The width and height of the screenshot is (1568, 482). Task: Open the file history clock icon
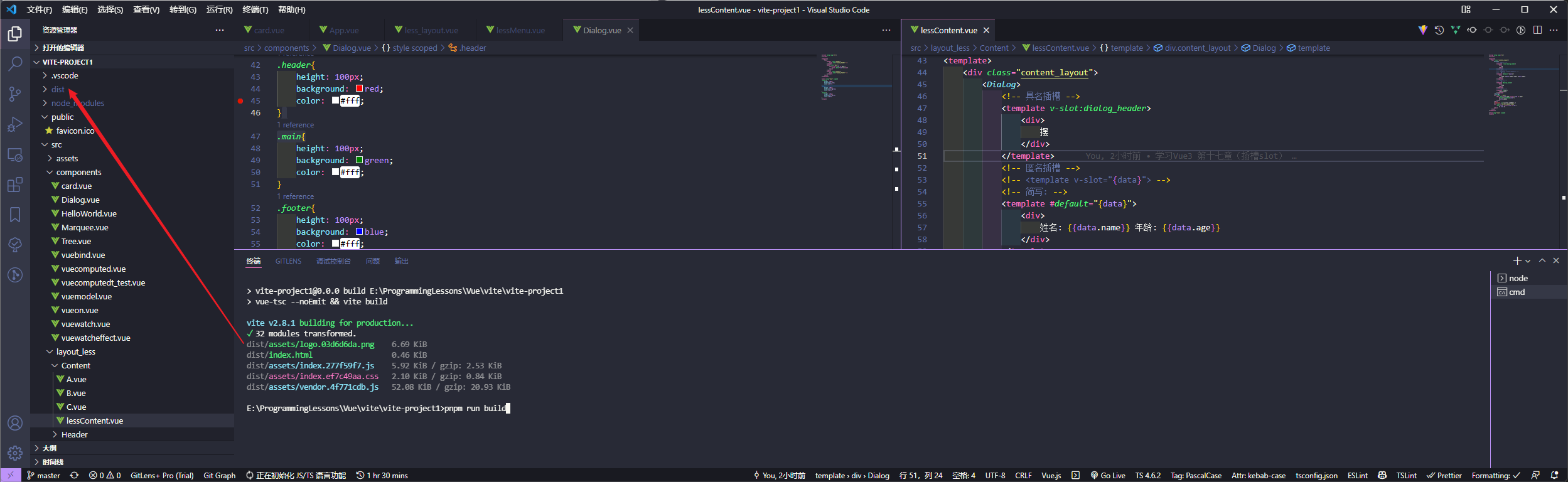pyautogui.click(x=1439, y=29)
